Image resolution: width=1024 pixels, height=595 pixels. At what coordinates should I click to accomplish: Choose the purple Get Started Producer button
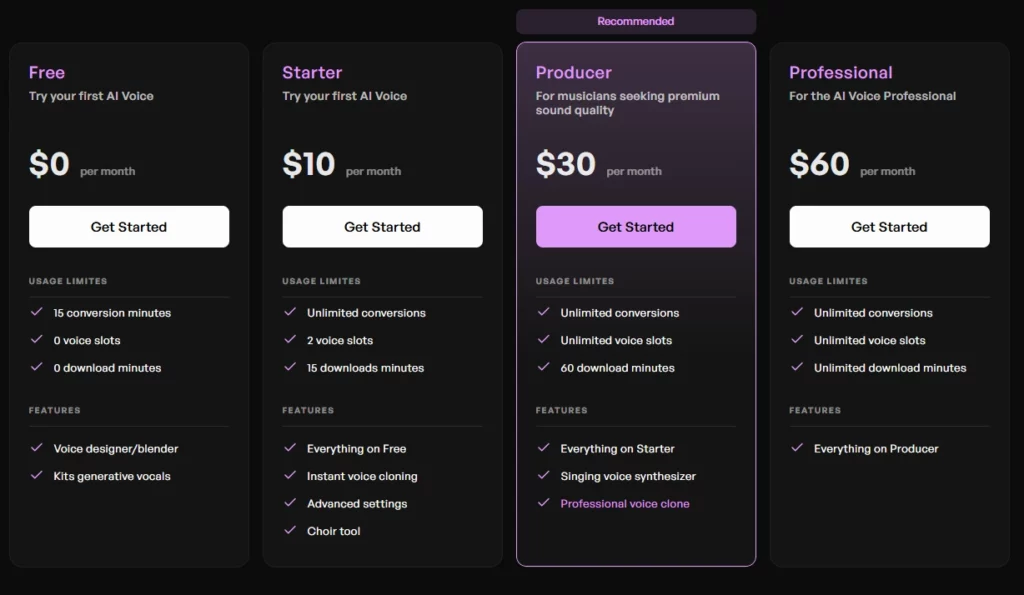636,227
